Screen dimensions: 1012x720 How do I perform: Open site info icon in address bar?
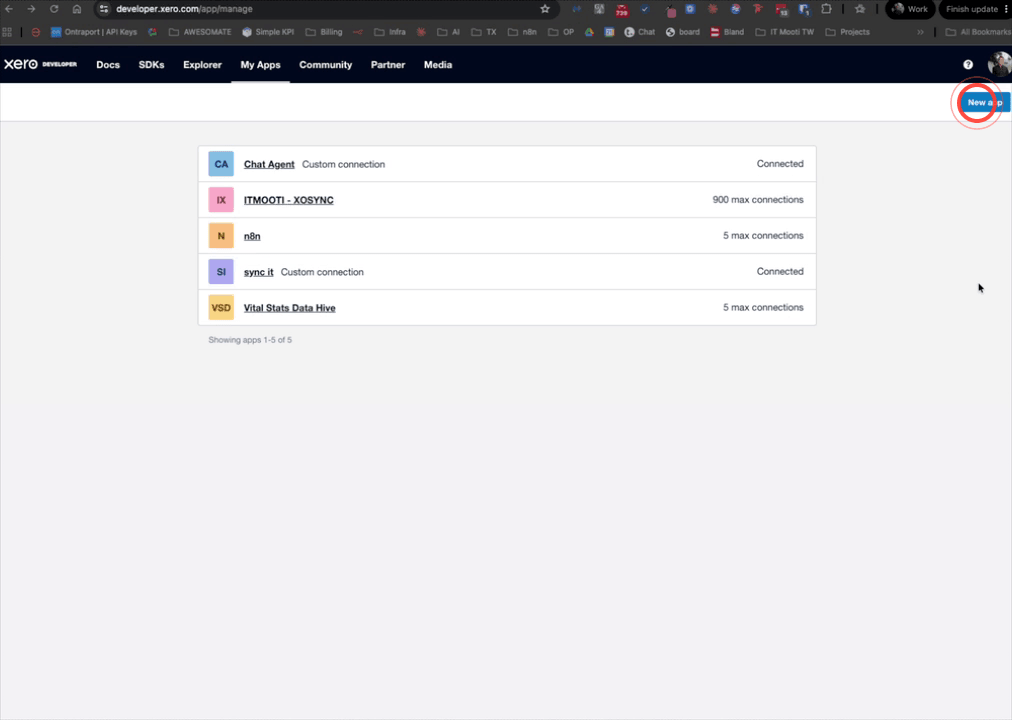(104, 9)
